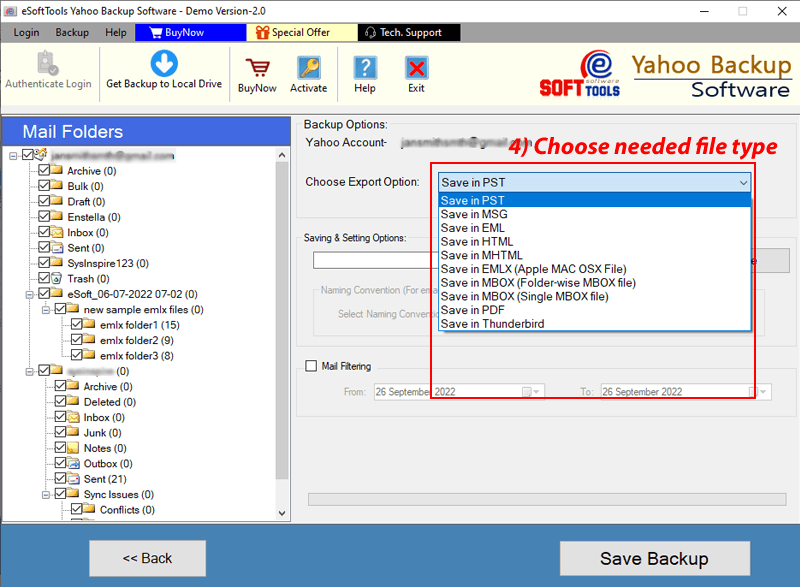Image resolution: width=800 pixels, height=587 pixels.
Task: Open Help from the toolbar icon
Action: point(365,68)
